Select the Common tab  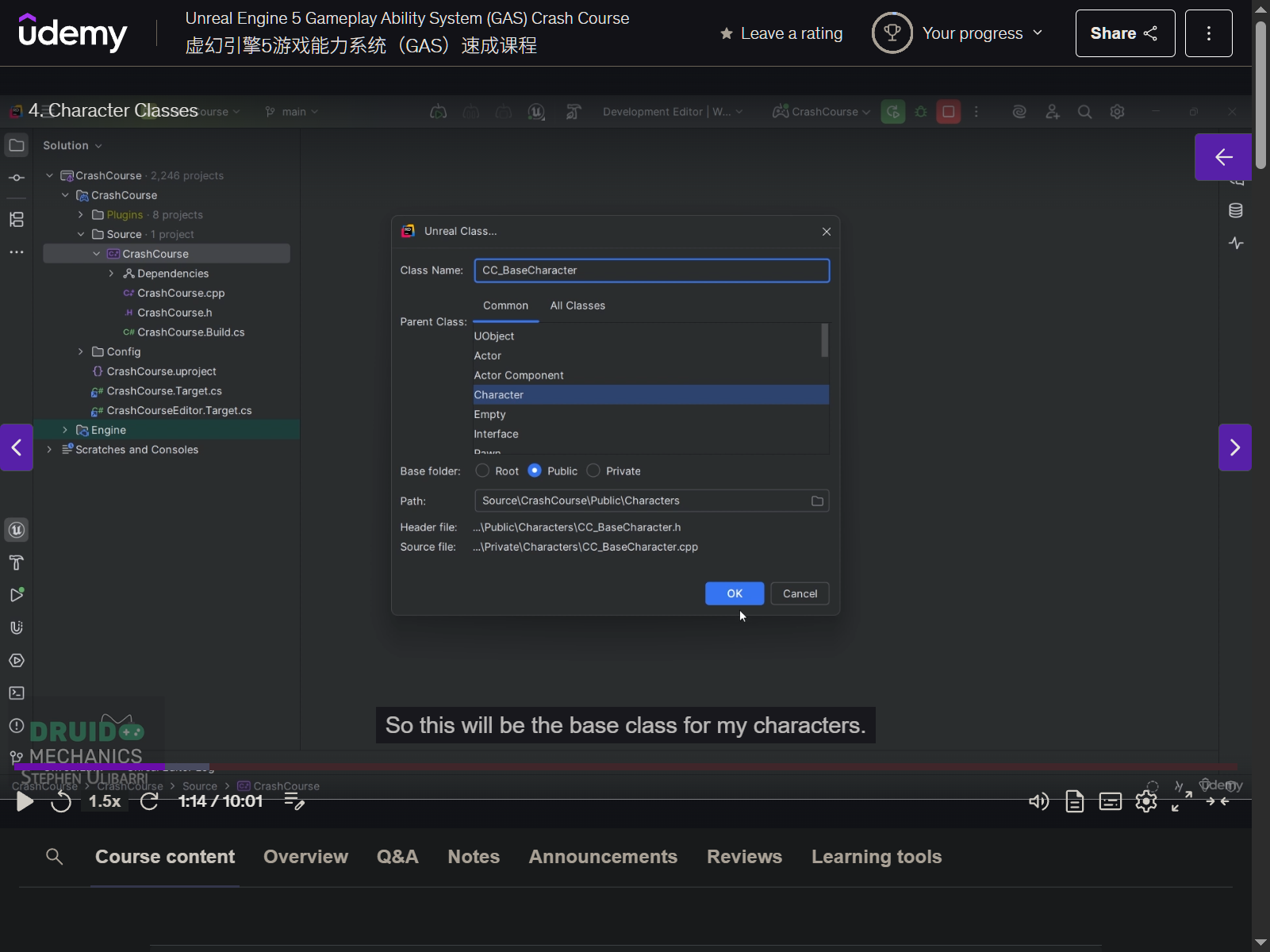505,305
